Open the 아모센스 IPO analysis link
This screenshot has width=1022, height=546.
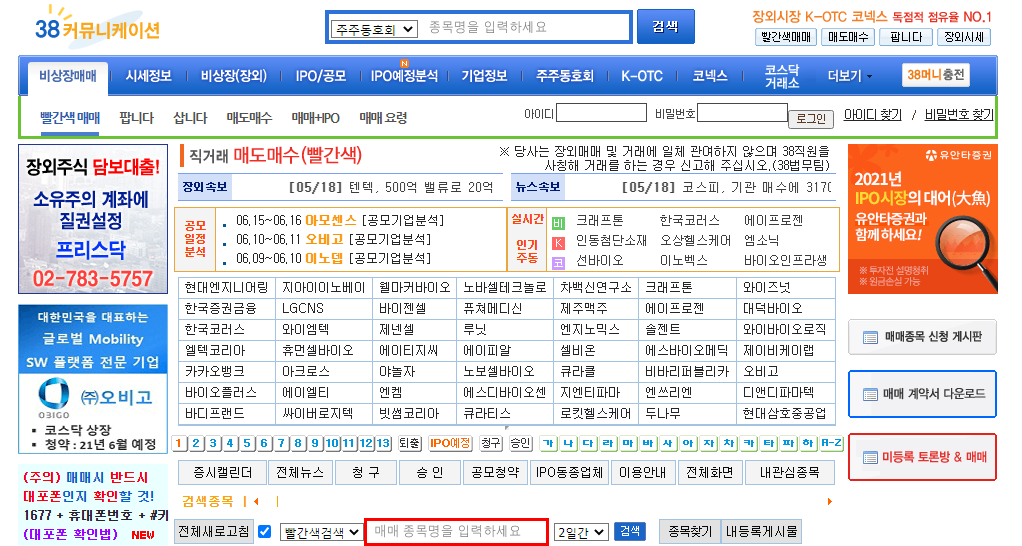click(331, 220)
